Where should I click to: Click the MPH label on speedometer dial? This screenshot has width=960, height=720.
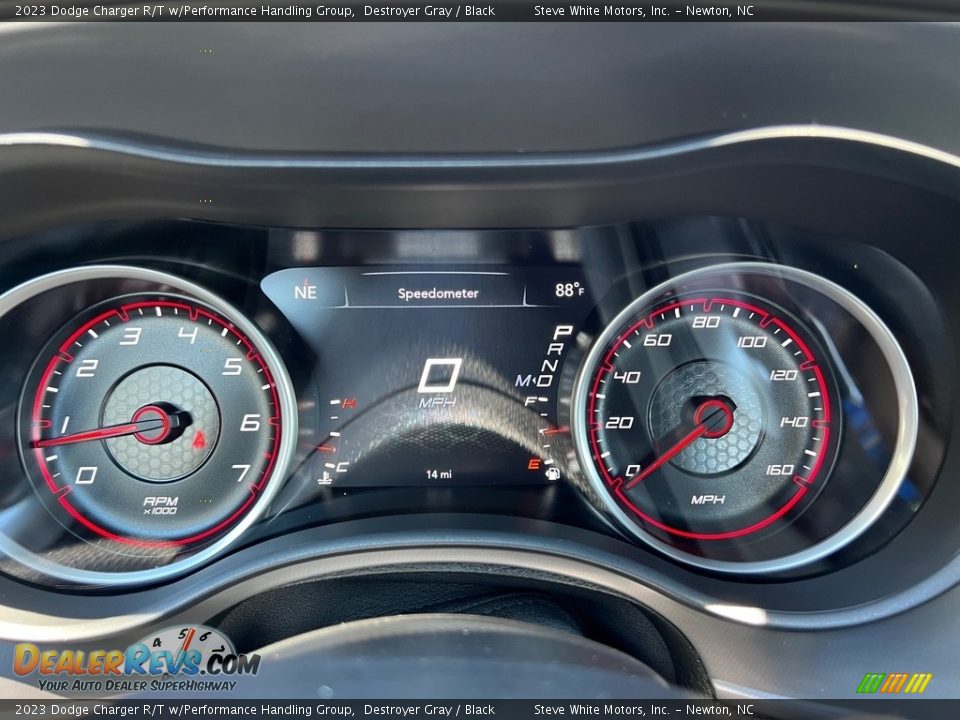[708, 500]
